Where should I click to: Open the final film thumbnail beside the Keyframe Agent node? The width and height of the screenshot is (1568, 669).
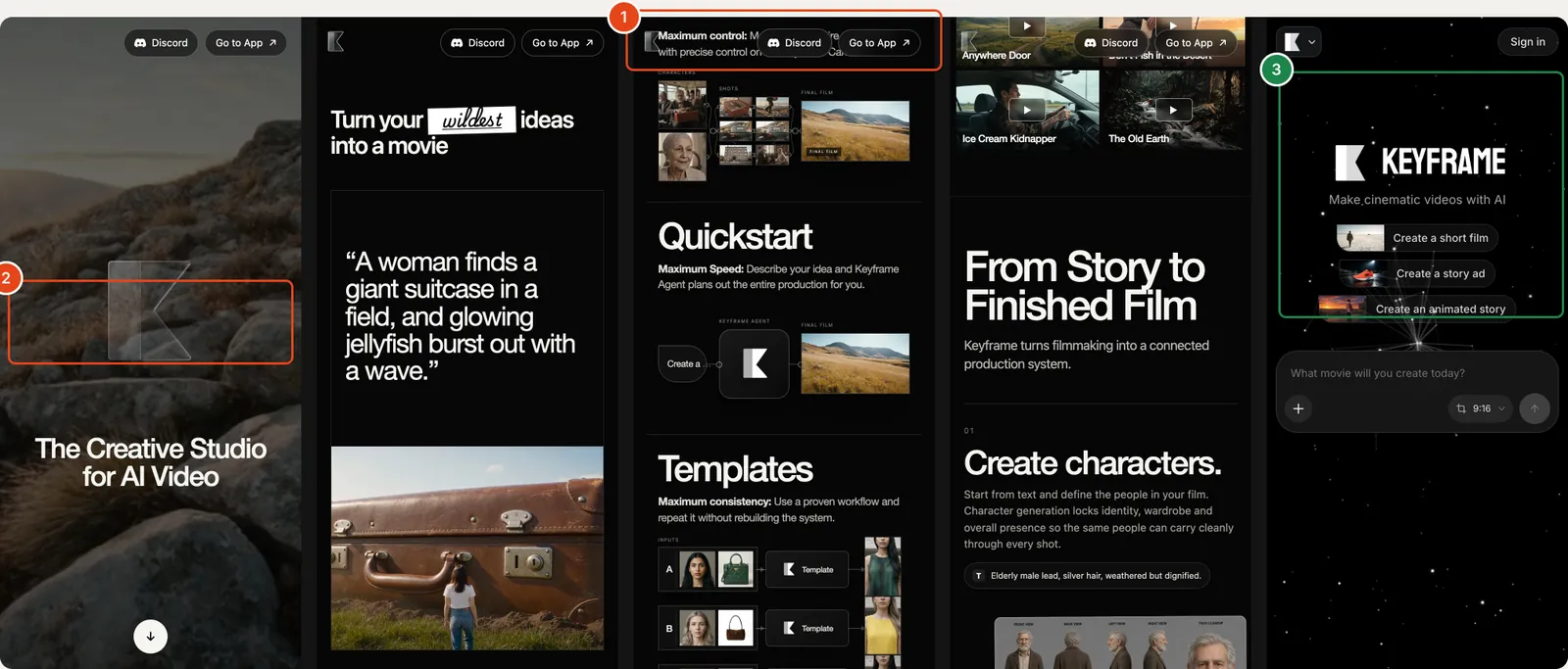pyautogui.click(x=856, y=363)
